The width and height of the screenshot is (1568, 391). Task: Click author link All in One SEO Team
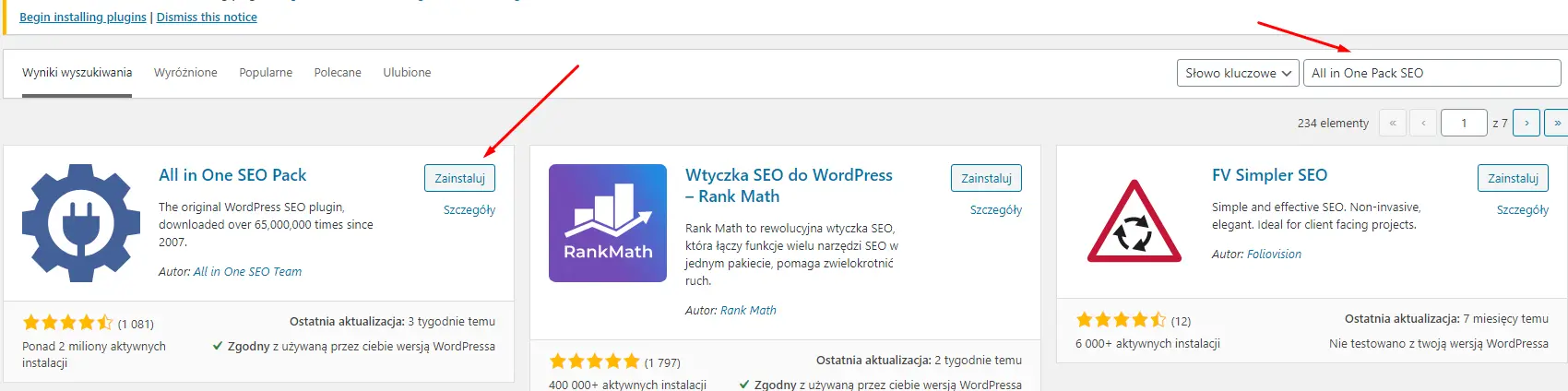tap(247, 272)
